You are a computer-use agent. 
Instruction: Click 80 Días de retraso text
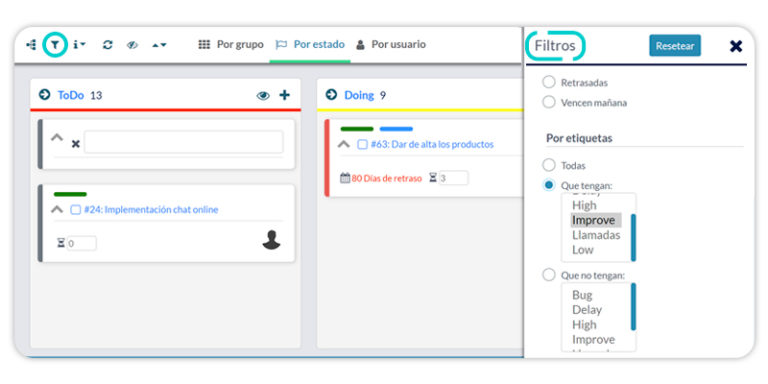click(387, 179)
